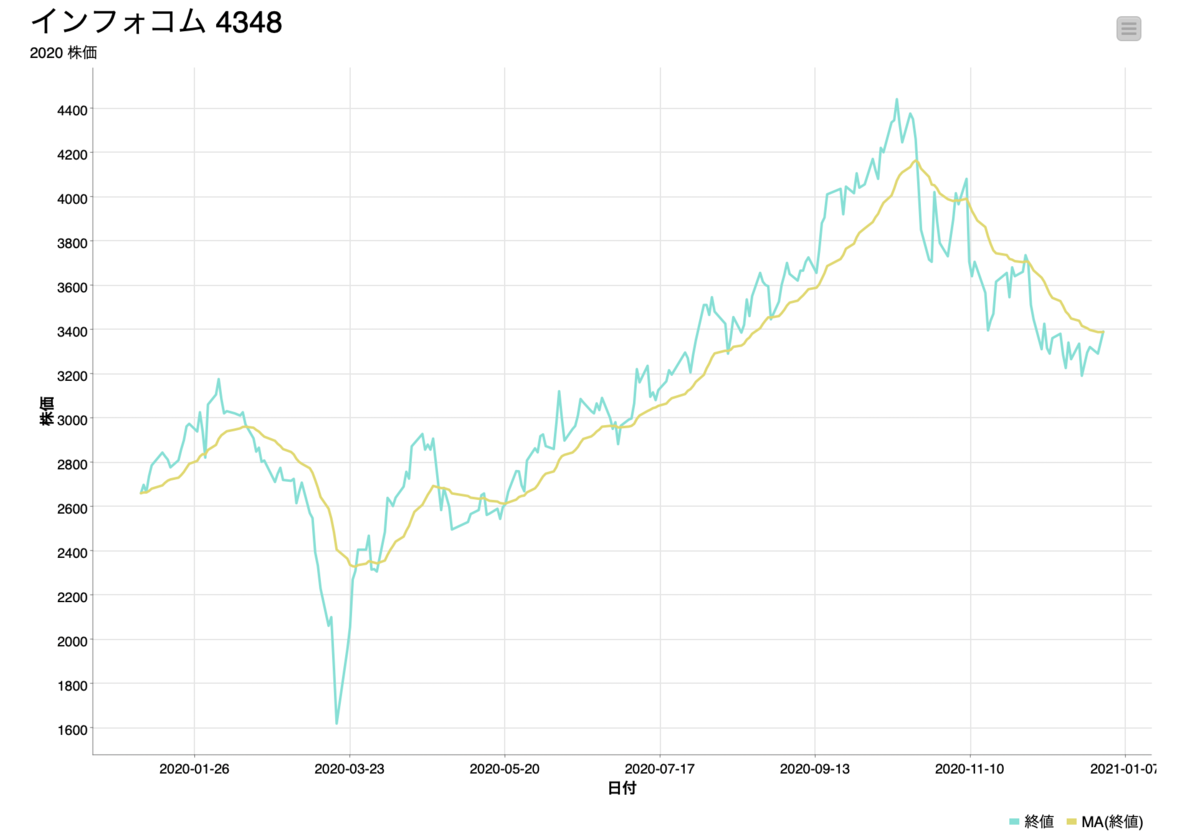Click the subtitle 2020 株価
The image size is (1200, 834).
point(64,53)
